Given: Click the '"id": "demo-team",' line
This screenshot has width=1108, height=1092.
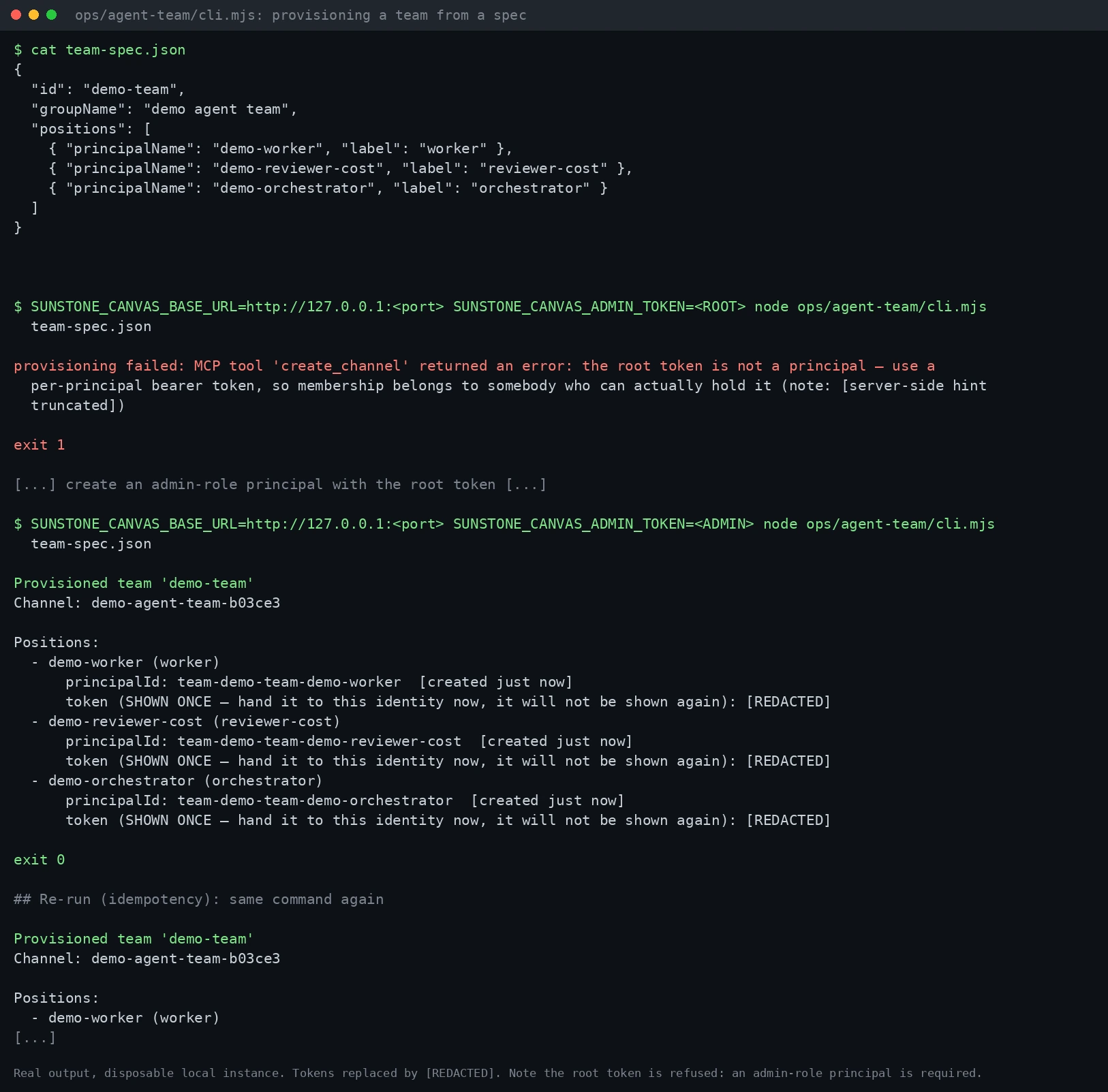Looking at the screenshot, I should [108, 89].
